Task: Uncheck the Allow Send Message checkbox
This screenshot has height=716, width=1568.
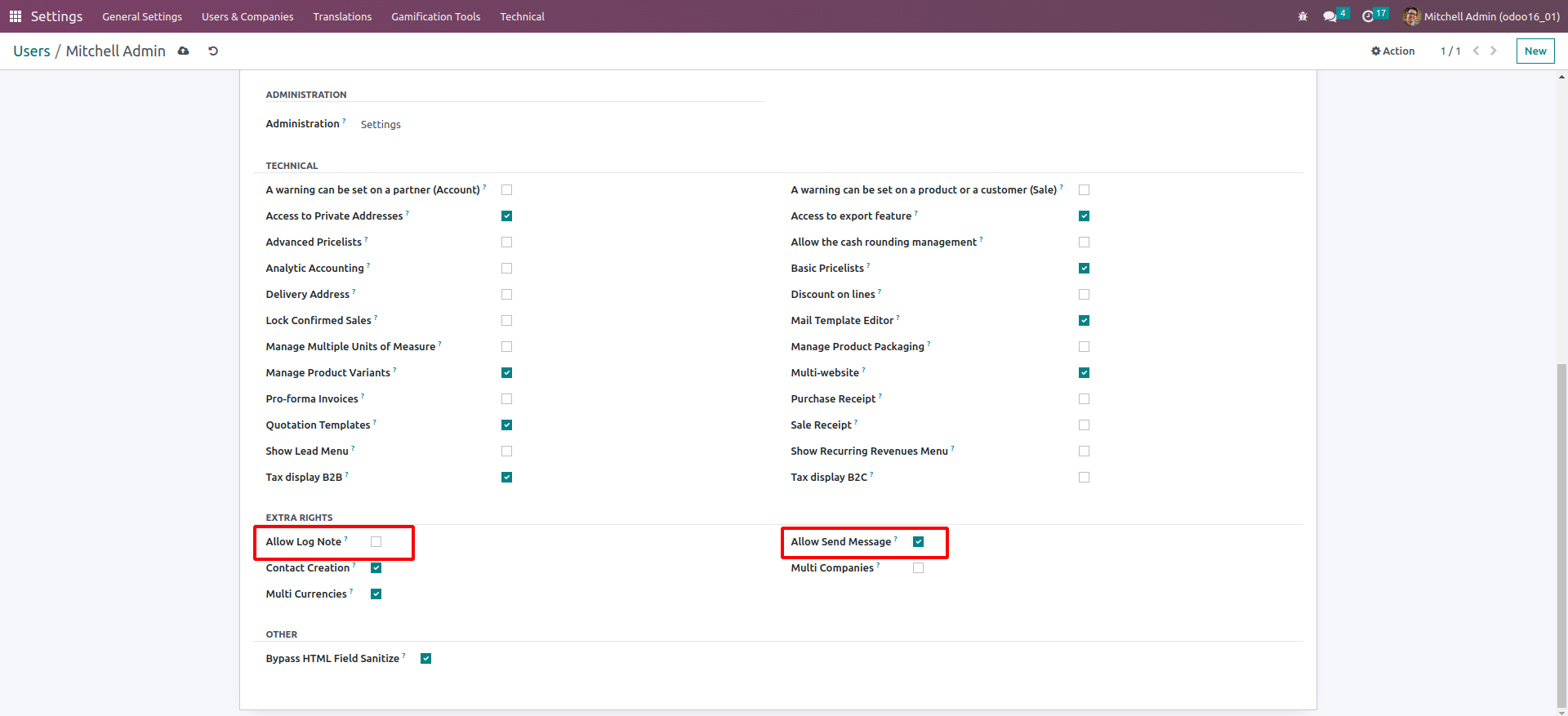Action: (919, 542)
